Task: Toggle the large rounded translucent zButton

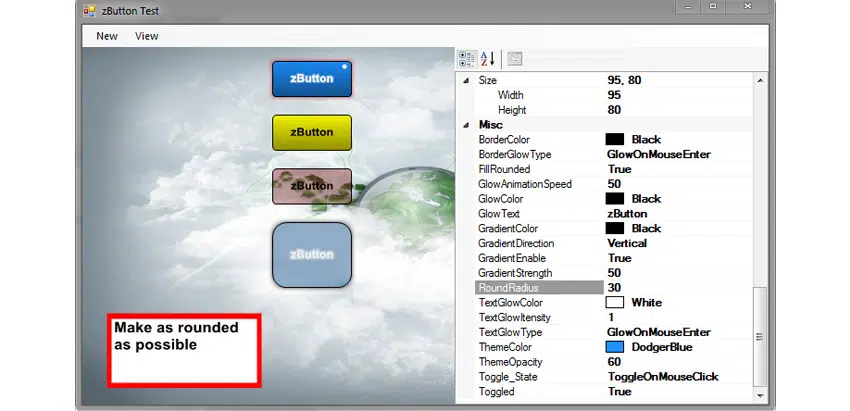Action: 312,255
